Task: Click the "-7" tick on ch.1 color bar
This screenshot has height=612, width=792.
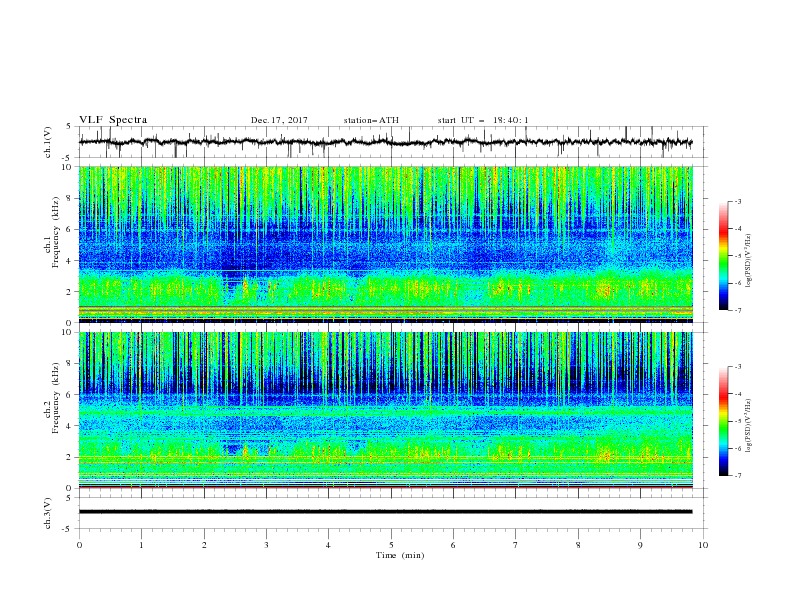Action: pos(737,310)
